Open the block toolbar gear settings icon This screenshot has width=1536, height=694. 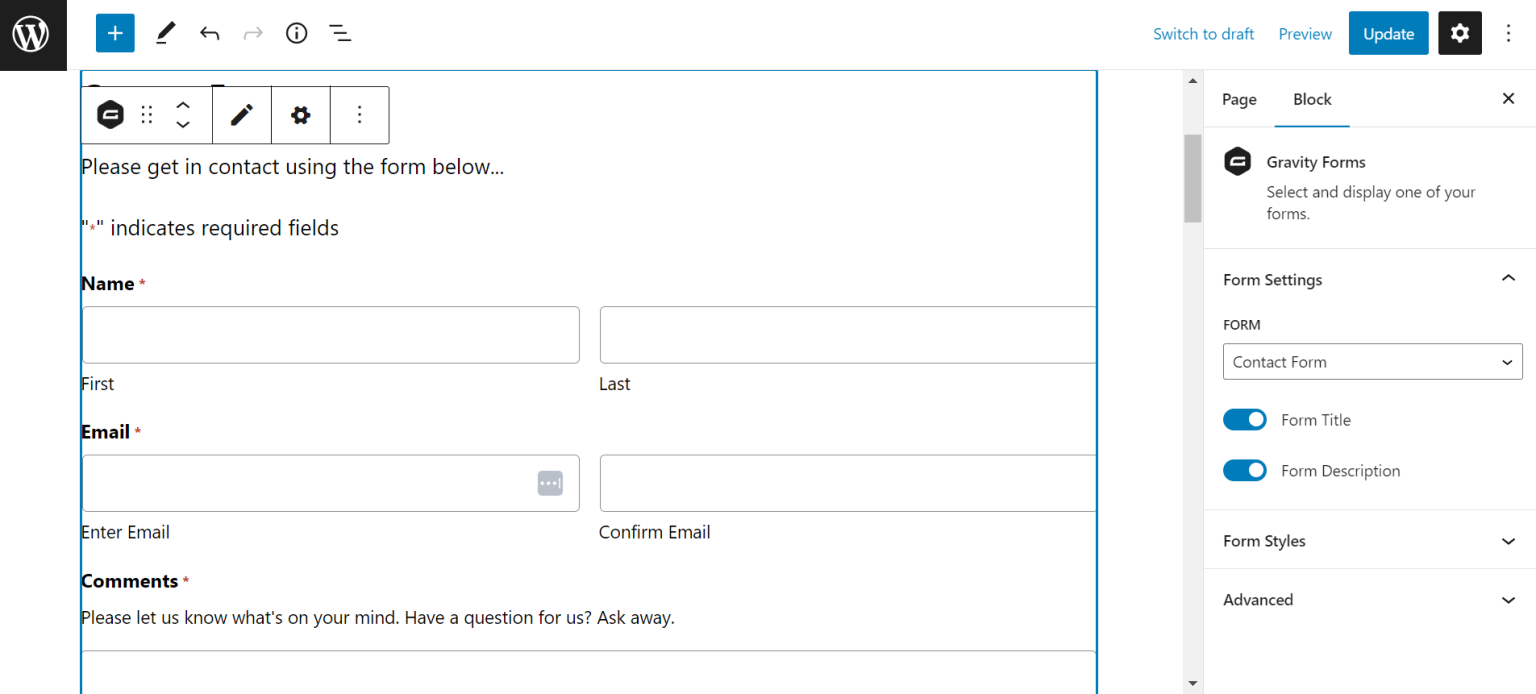[x=301, y=115]
